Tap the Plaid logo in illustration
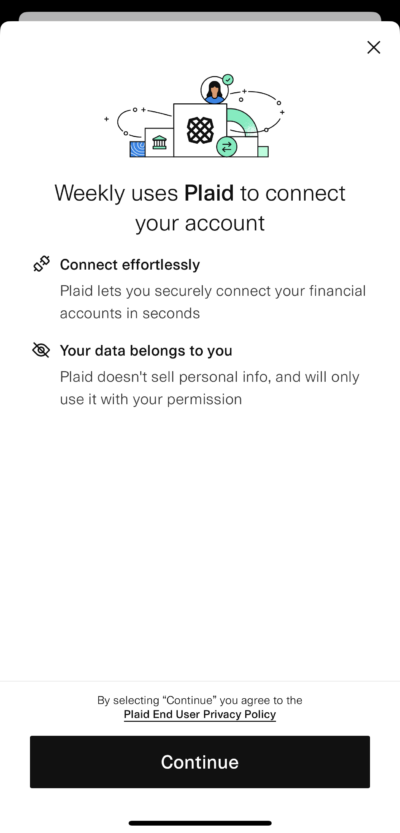400x833 pixels. (200, 130)
